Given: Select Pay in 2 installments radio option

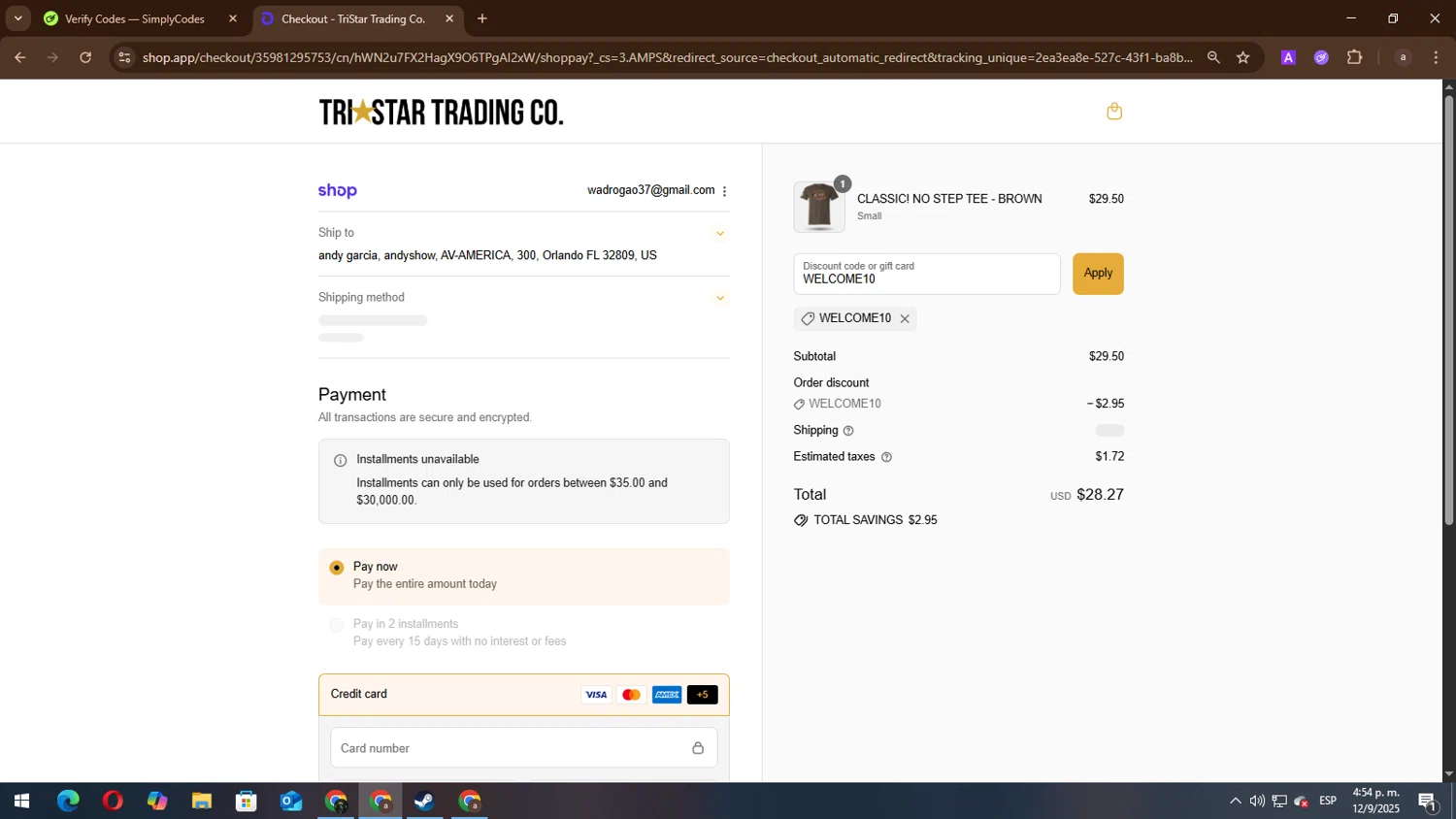Looking at the screenshot, I should pyautogui.click(x=337, y=625).
